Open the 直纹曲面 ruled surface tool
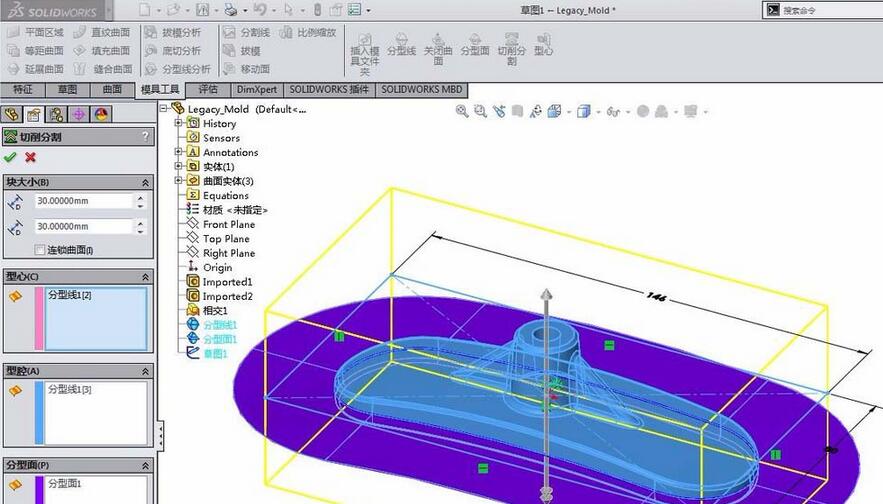This screenshot has height=504, width=883. coord(102,33)
